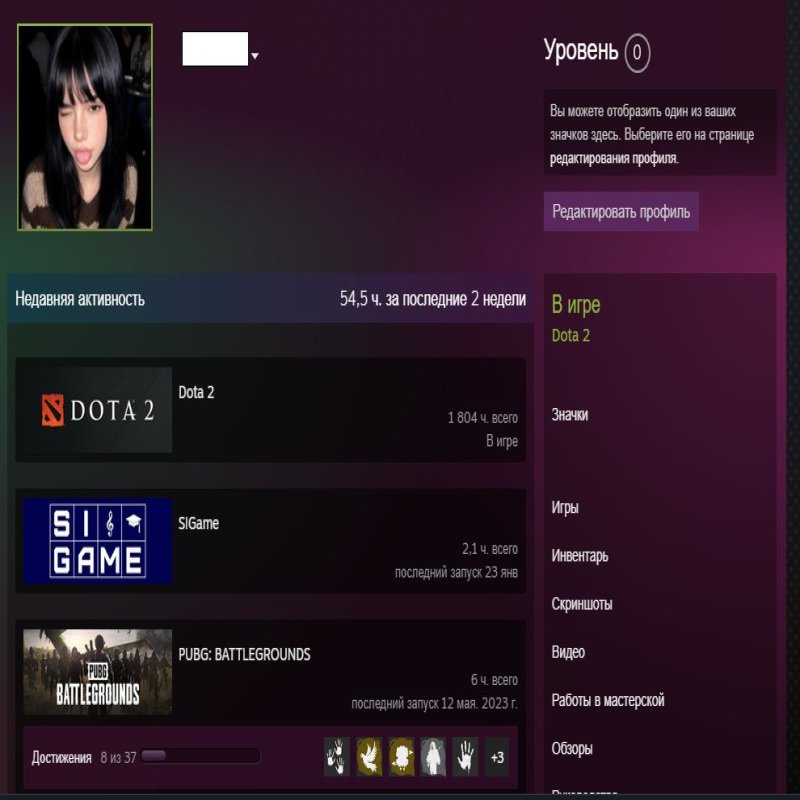Go to the Игры section
The image size is (800, 800).
[x=565, y=507]
